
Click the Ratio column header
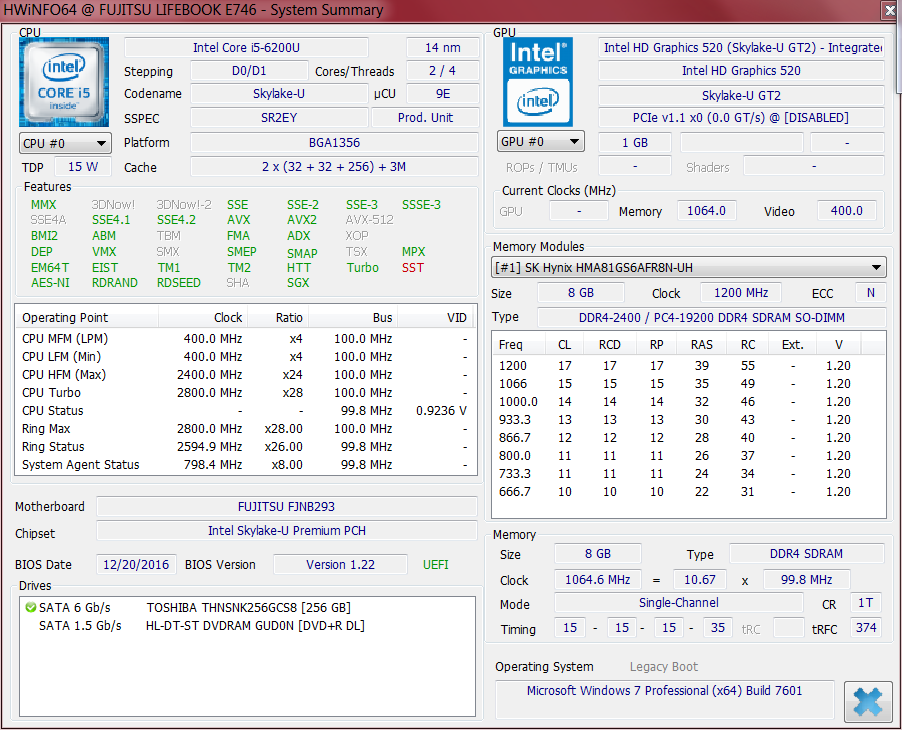click(x=277, y=318)
